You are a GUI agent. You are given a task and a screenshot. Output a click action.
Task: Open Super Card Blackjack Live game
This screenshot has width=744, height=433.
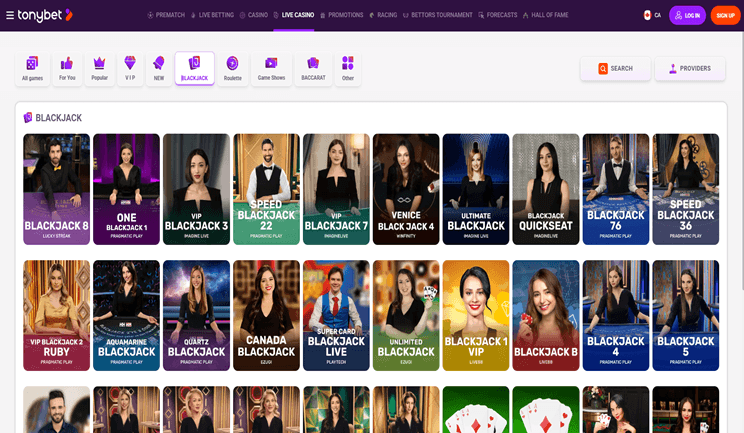tap(336, 315)
